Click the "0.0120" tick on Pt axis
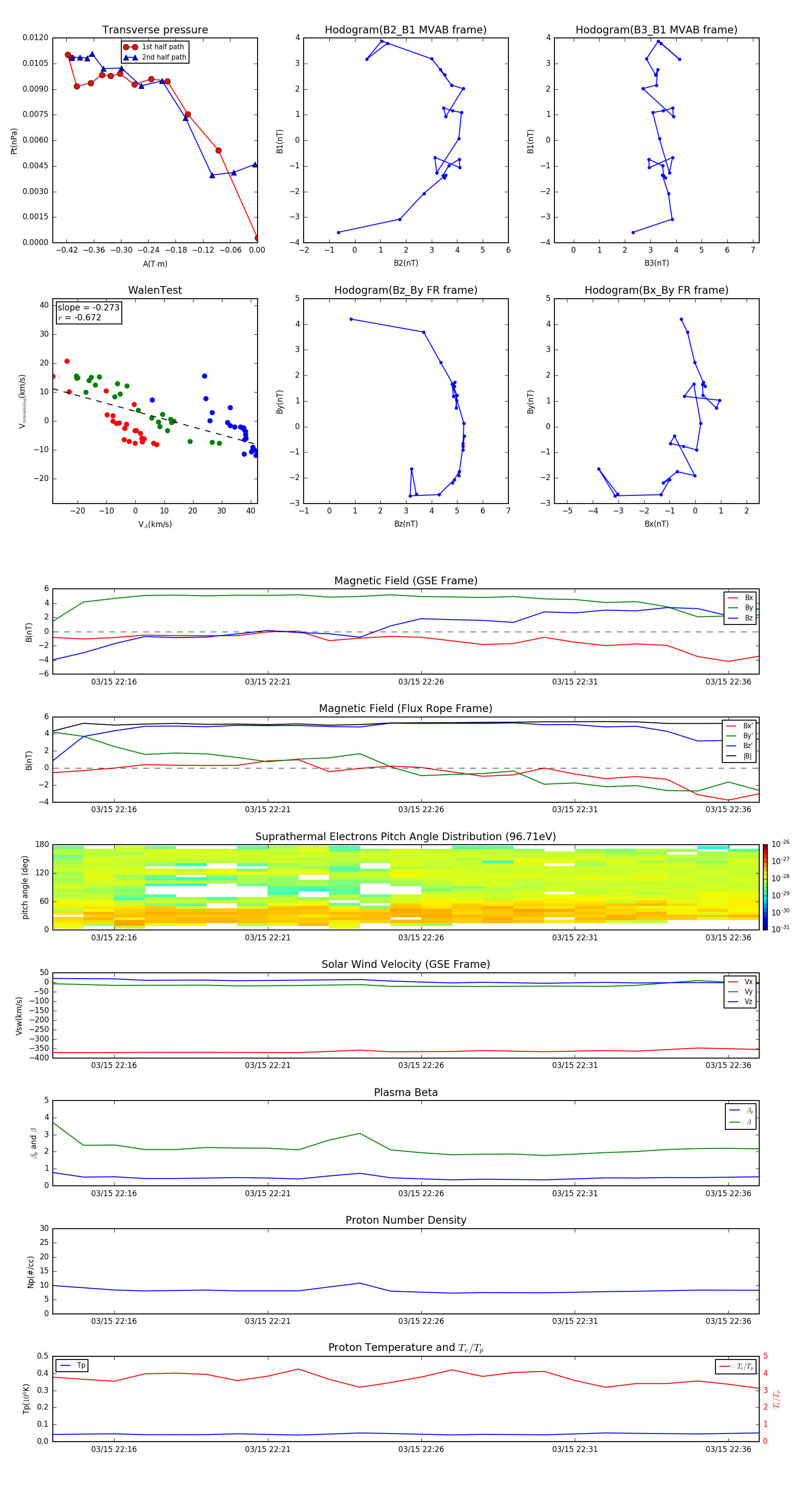 (36, 37)
